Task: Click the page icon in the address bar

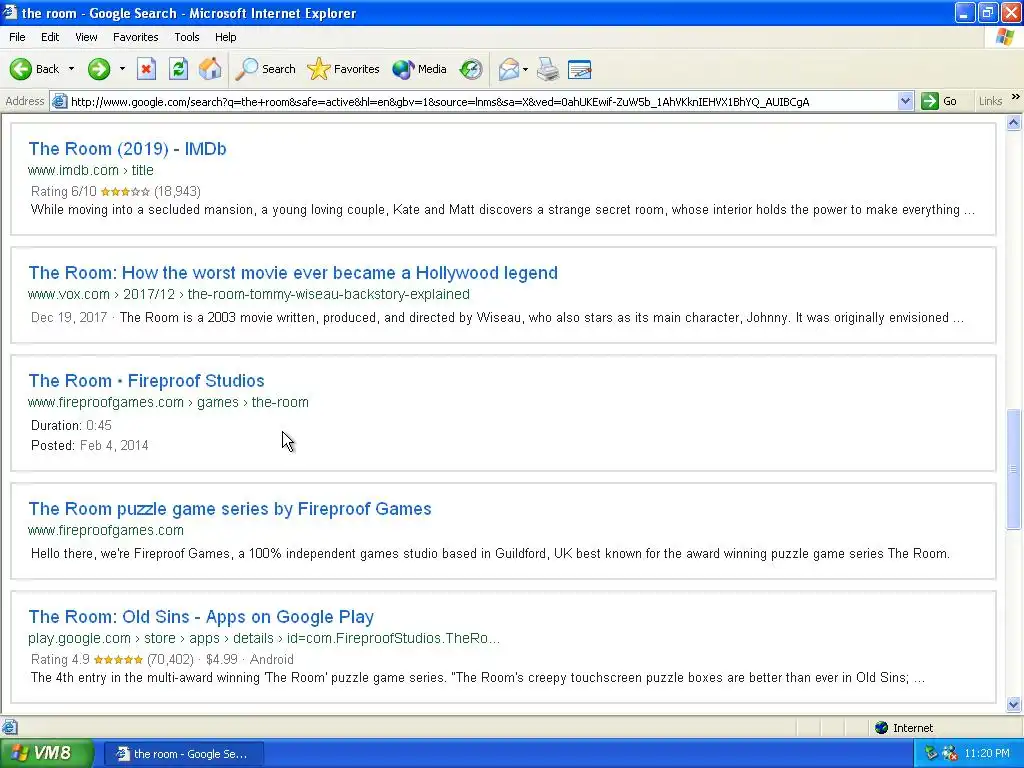Action: (59, 101)
